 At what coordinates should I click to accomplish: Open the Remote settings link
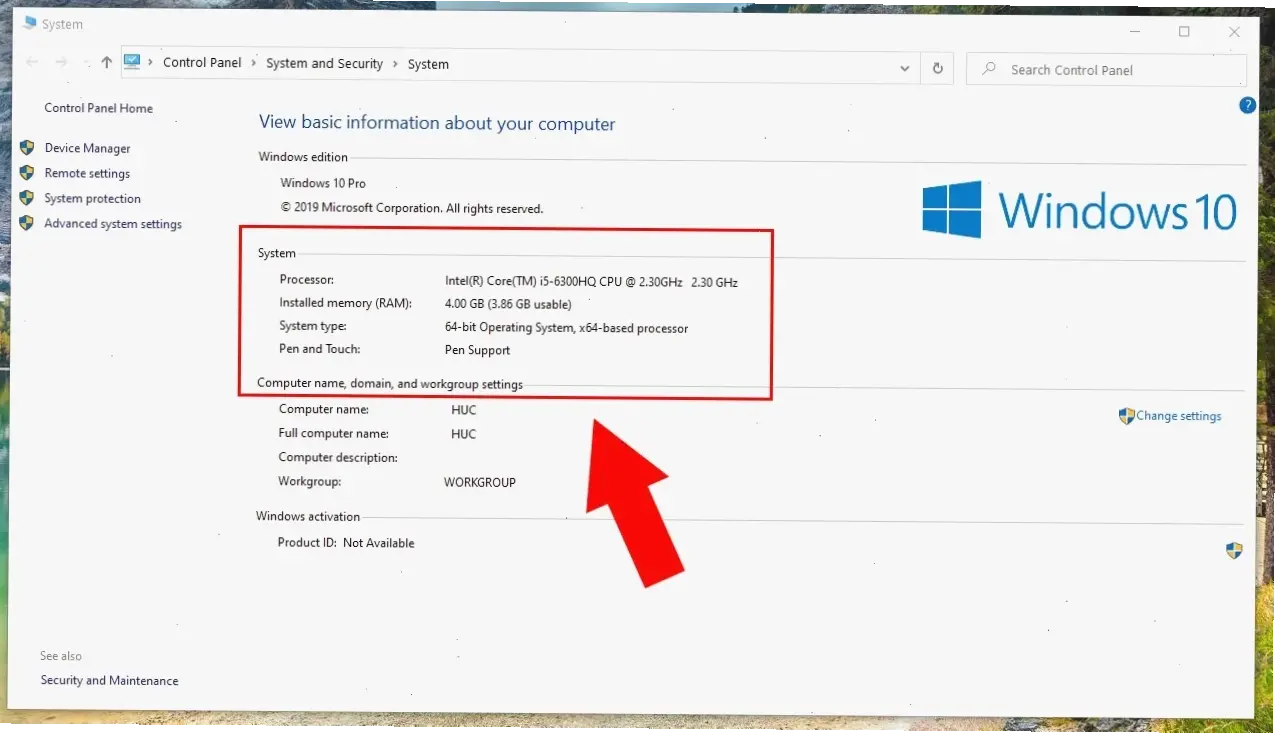click(87, 173)
